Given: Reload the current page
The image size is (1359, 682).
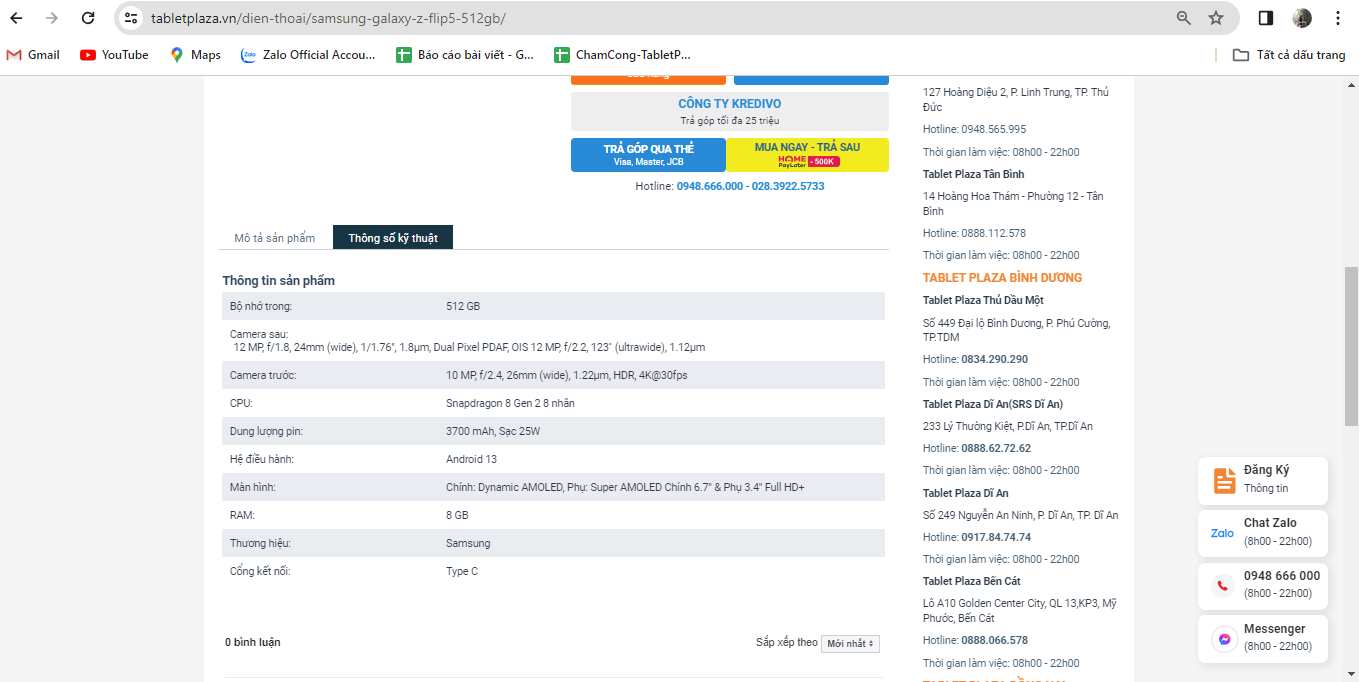Looking at the screenshot, I should 88,18.
